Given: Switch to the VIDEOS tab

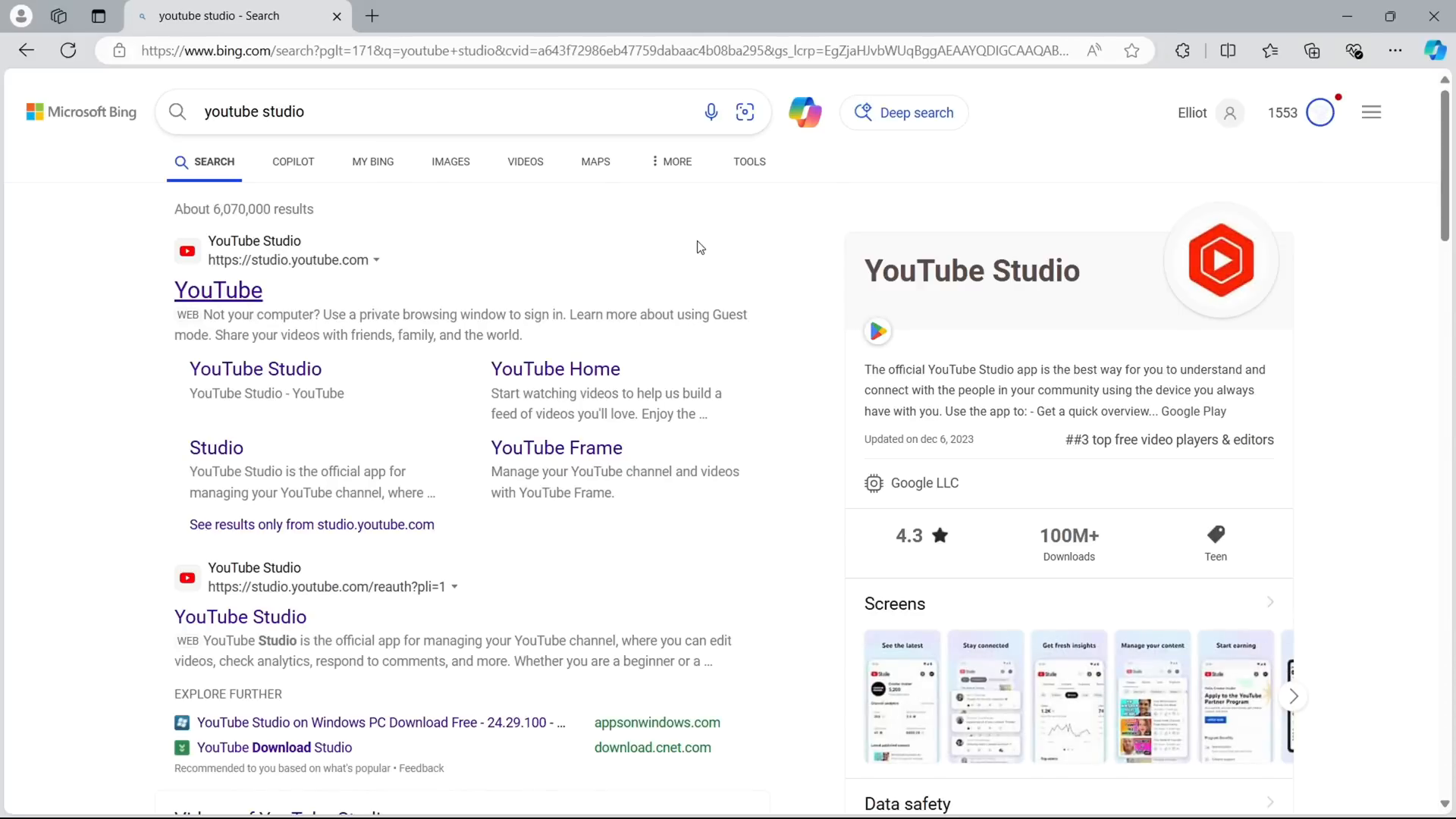Looking at the screenshot, I should pyautogui.click(x=526, y=162).
